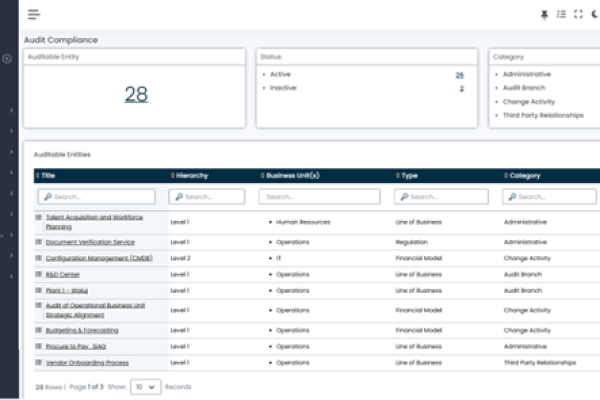Screen dimensions: 600x400
Task: Click row icon beside Vendor Onboarding Process
Action: click(x=39, y=361)
